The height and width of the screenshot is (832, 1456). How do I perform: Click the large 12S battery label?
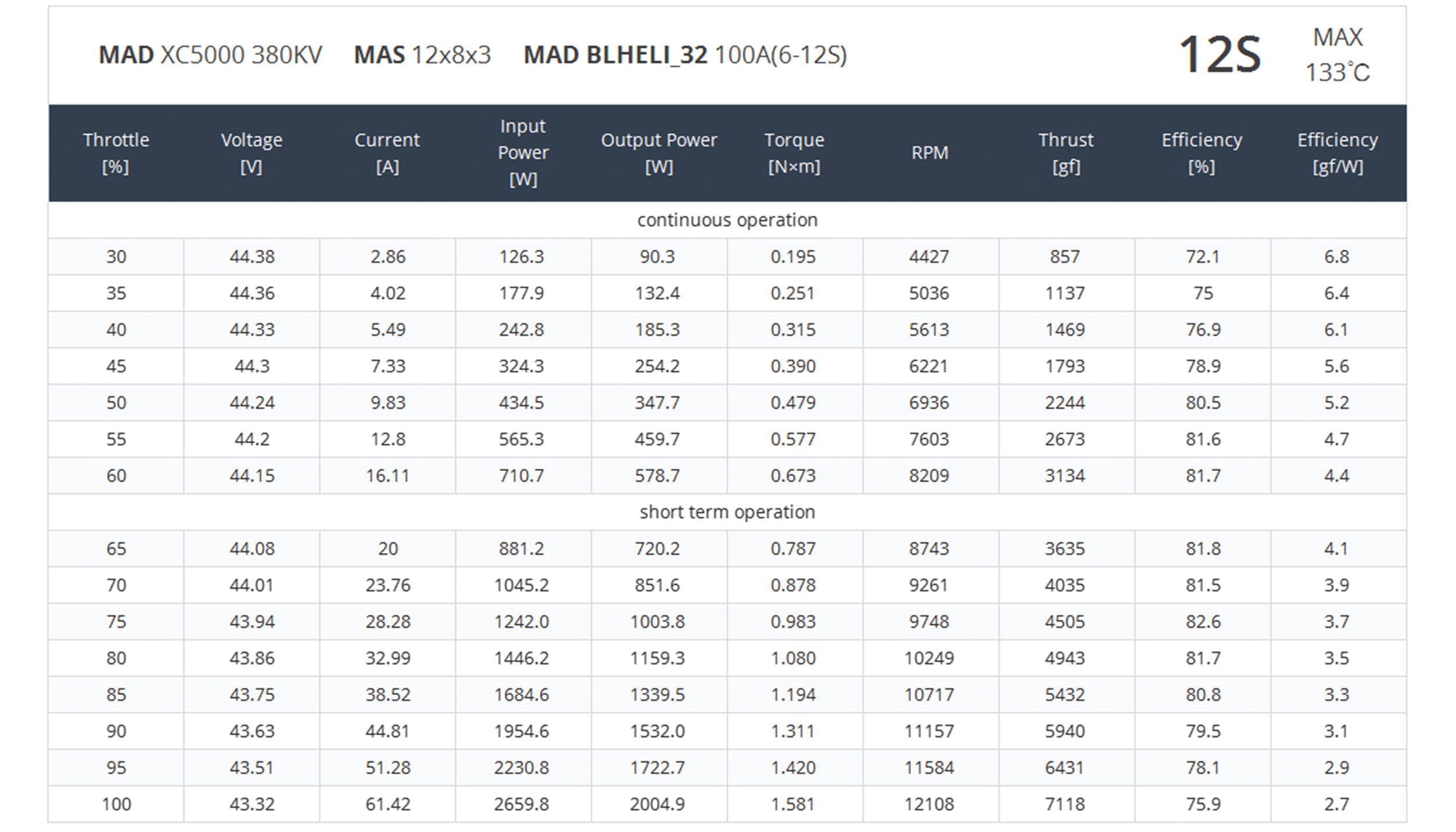[1220, 55]
